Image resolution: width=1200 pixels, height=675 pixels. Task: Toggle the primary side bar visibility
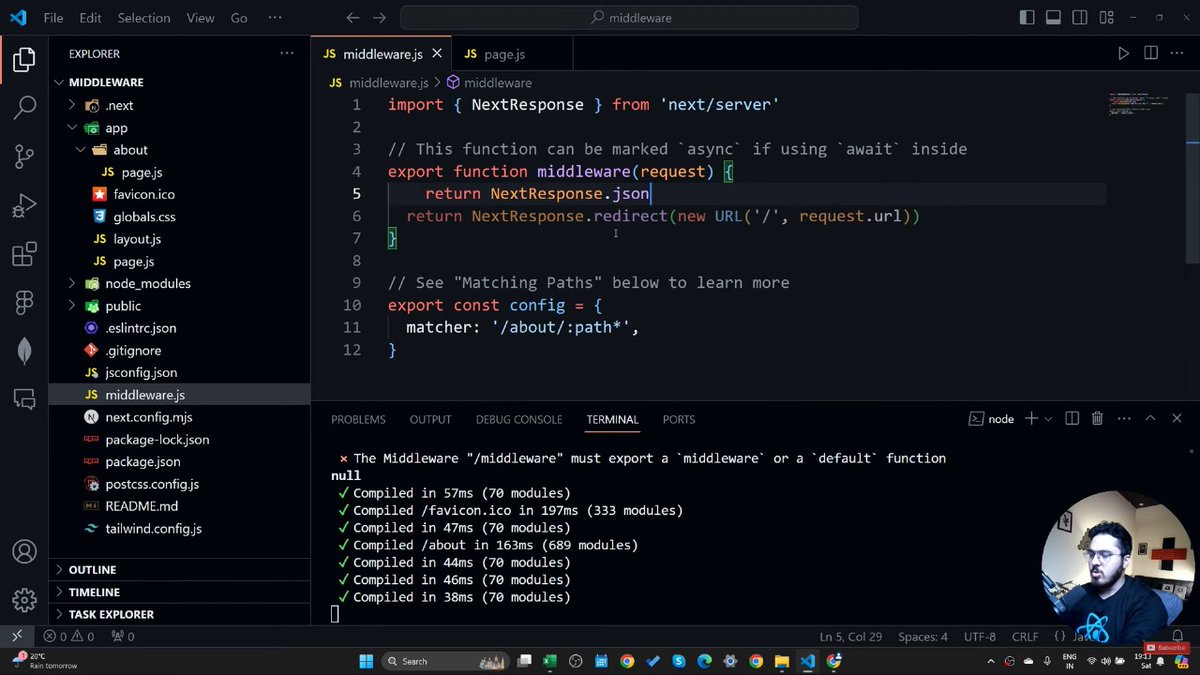coord(1027,17)
